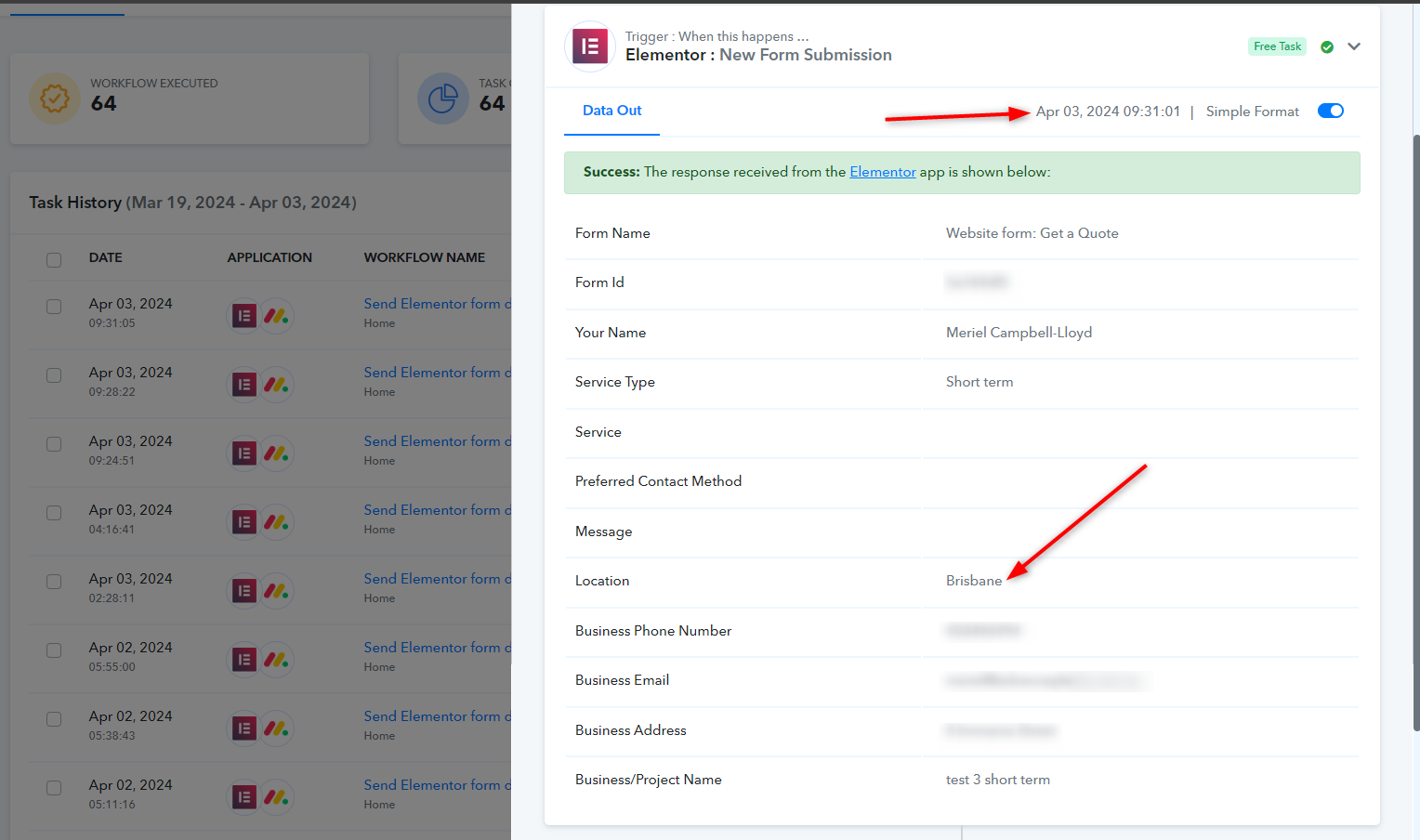
Task: Check the Apr 03 02:28:11 task row
Action: pyautogui.click(x=54, y=582)
